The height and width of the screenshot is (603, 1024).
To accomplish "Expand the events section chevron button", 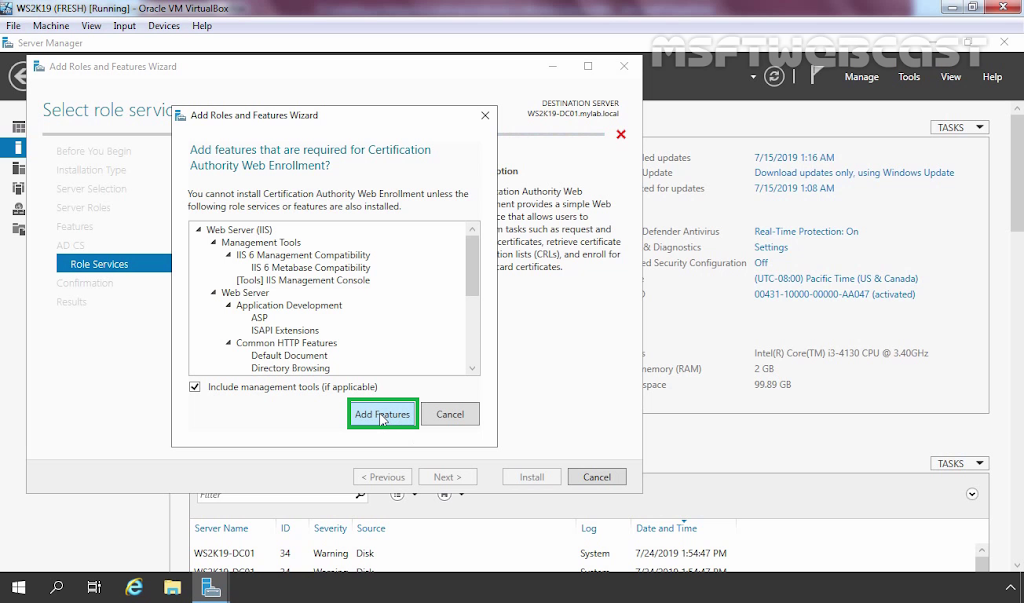I will click(x=972, y=494).
